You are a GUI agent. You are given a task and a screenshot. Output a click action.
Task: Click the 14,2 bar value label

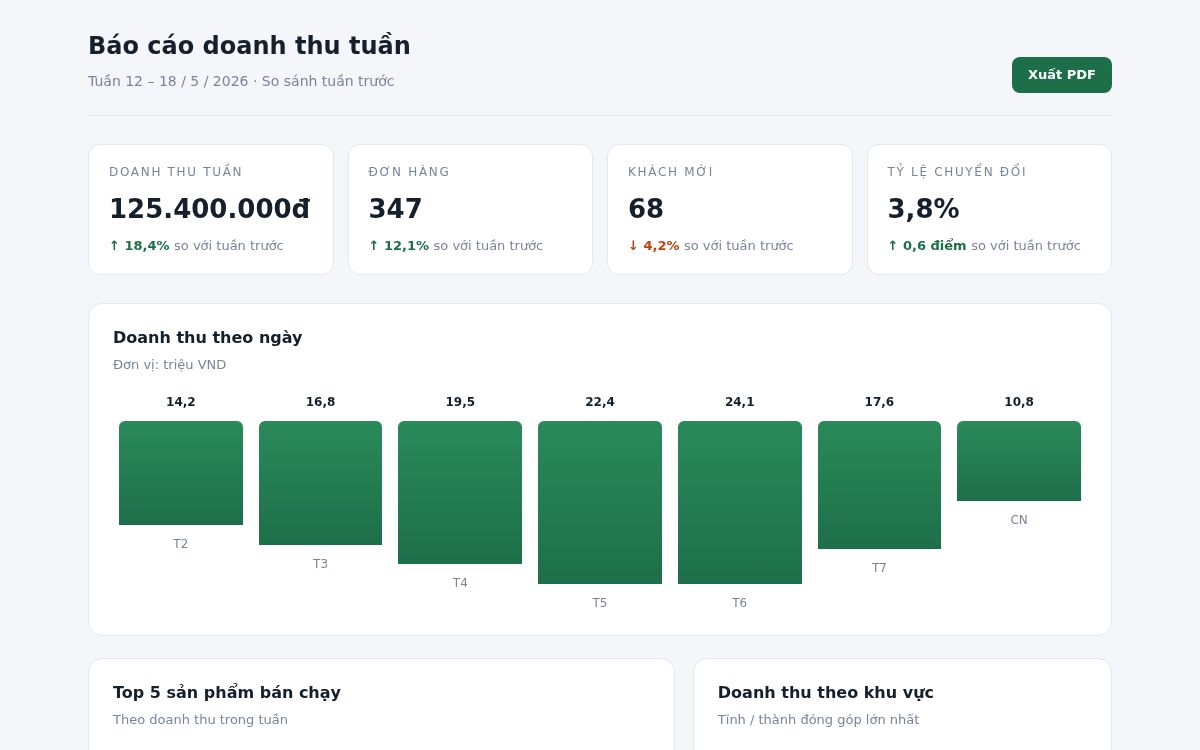181,402
